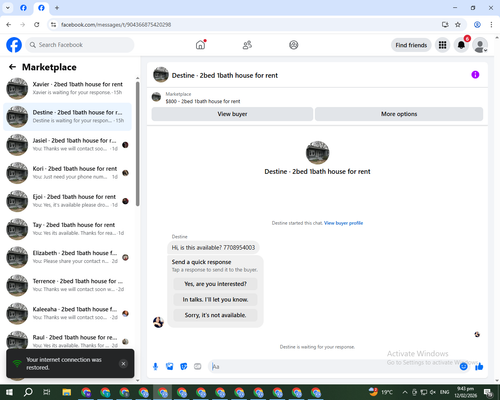This screenshot has height=400, width=500.
Task: Open the View buyer profile link
Action: [x=343, y=223]
